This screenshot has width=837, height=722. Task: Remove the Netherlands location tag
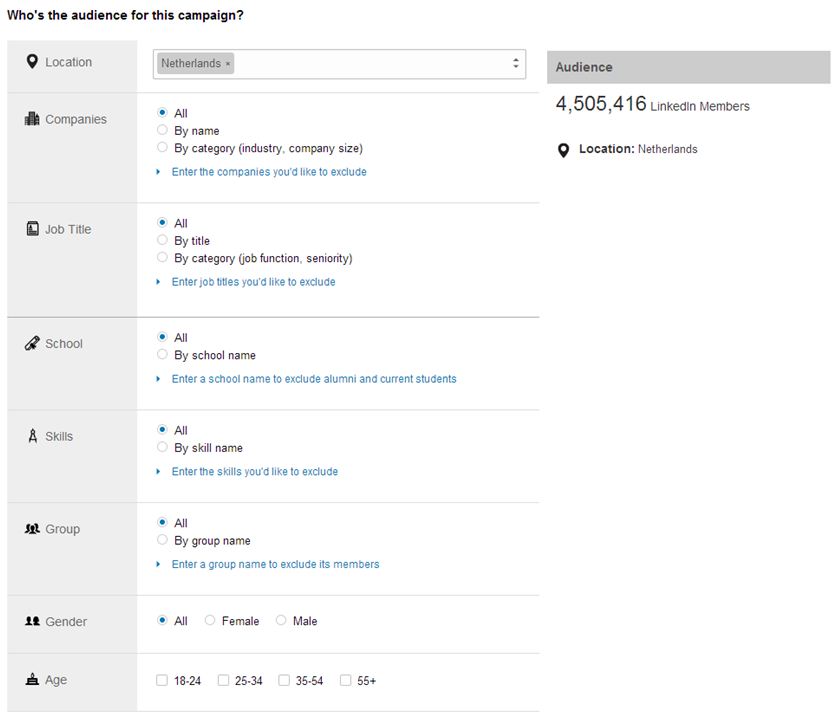pyautogui.click(x=228, y=64)
